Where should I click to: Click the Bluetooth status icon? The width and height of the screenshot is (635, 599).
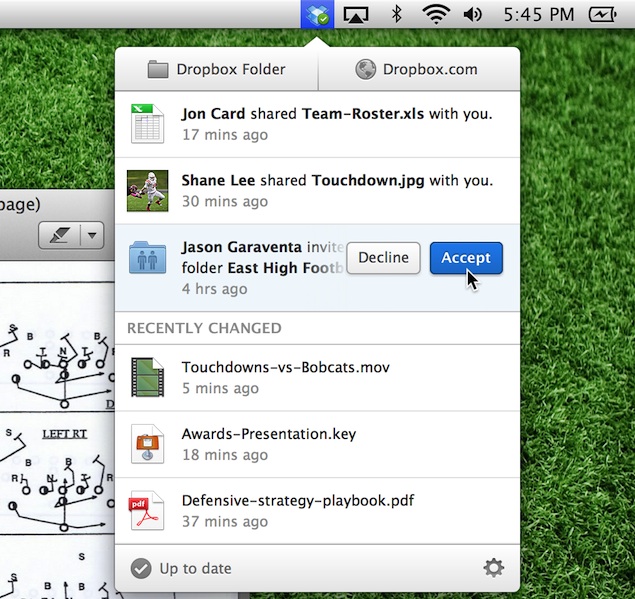click(396, 14)
